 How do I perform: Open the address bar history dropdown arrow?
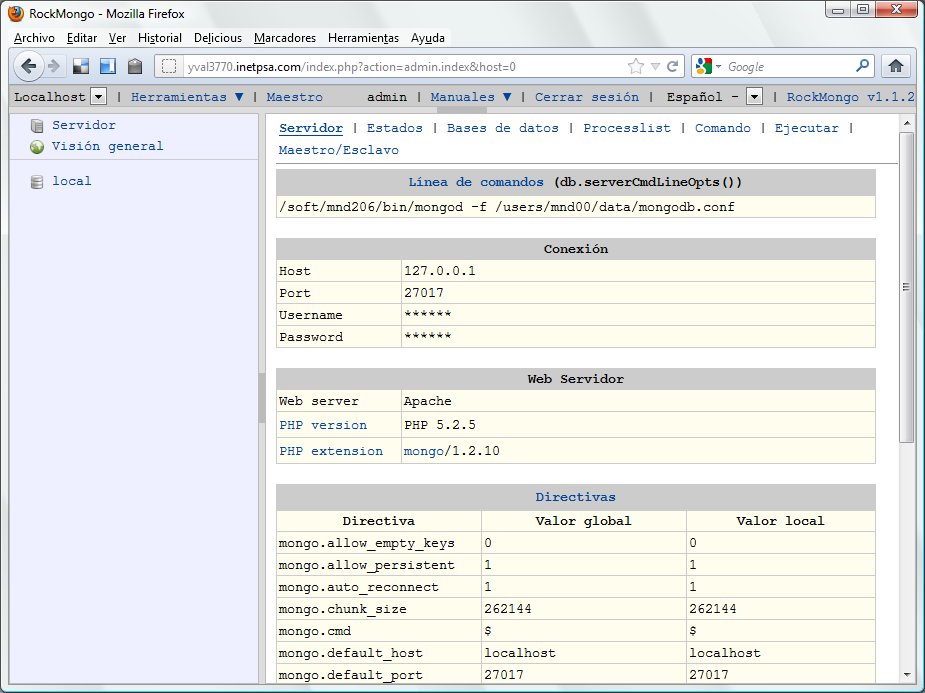655,67
